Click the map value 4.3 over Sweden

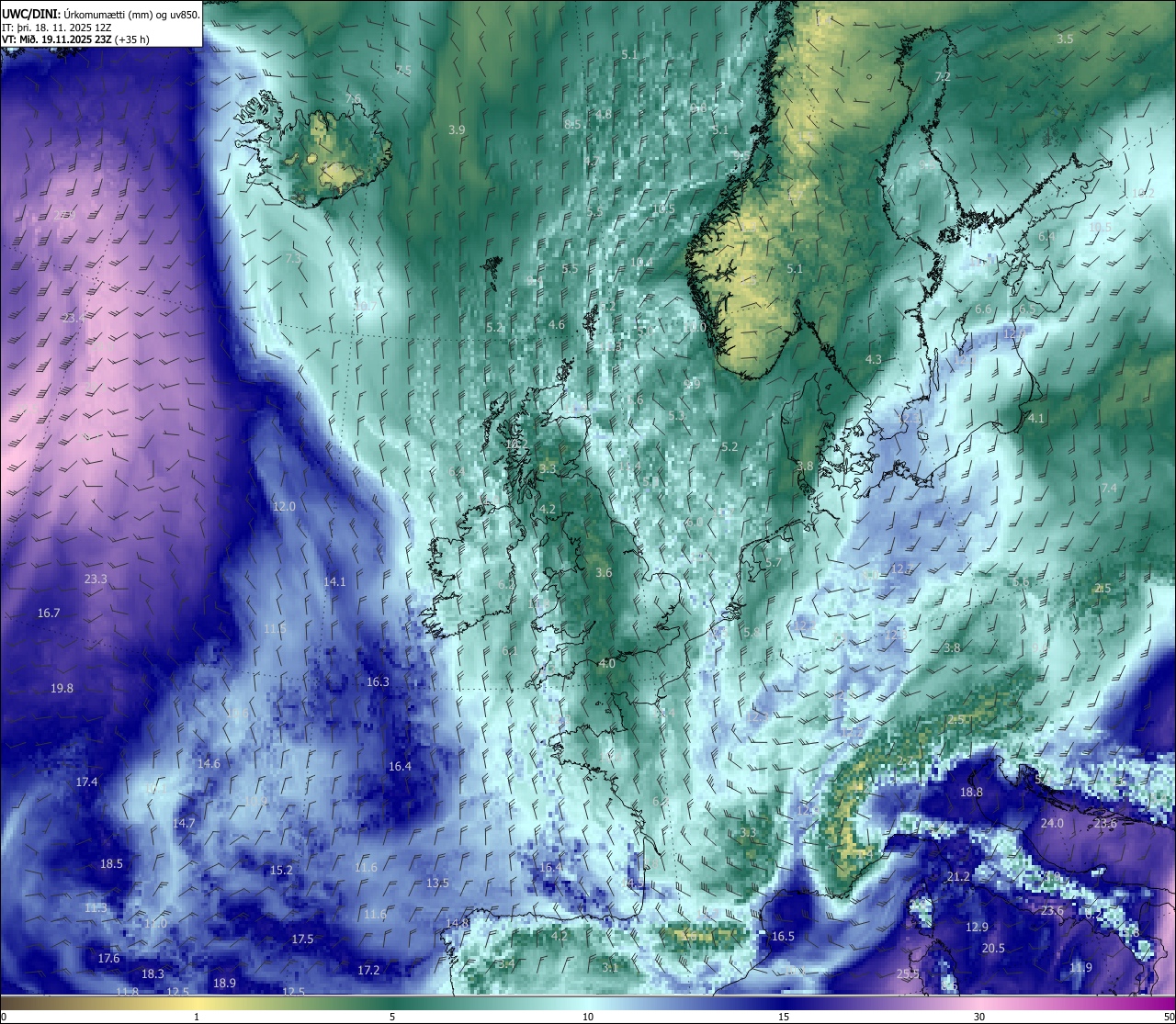[874, 360]
